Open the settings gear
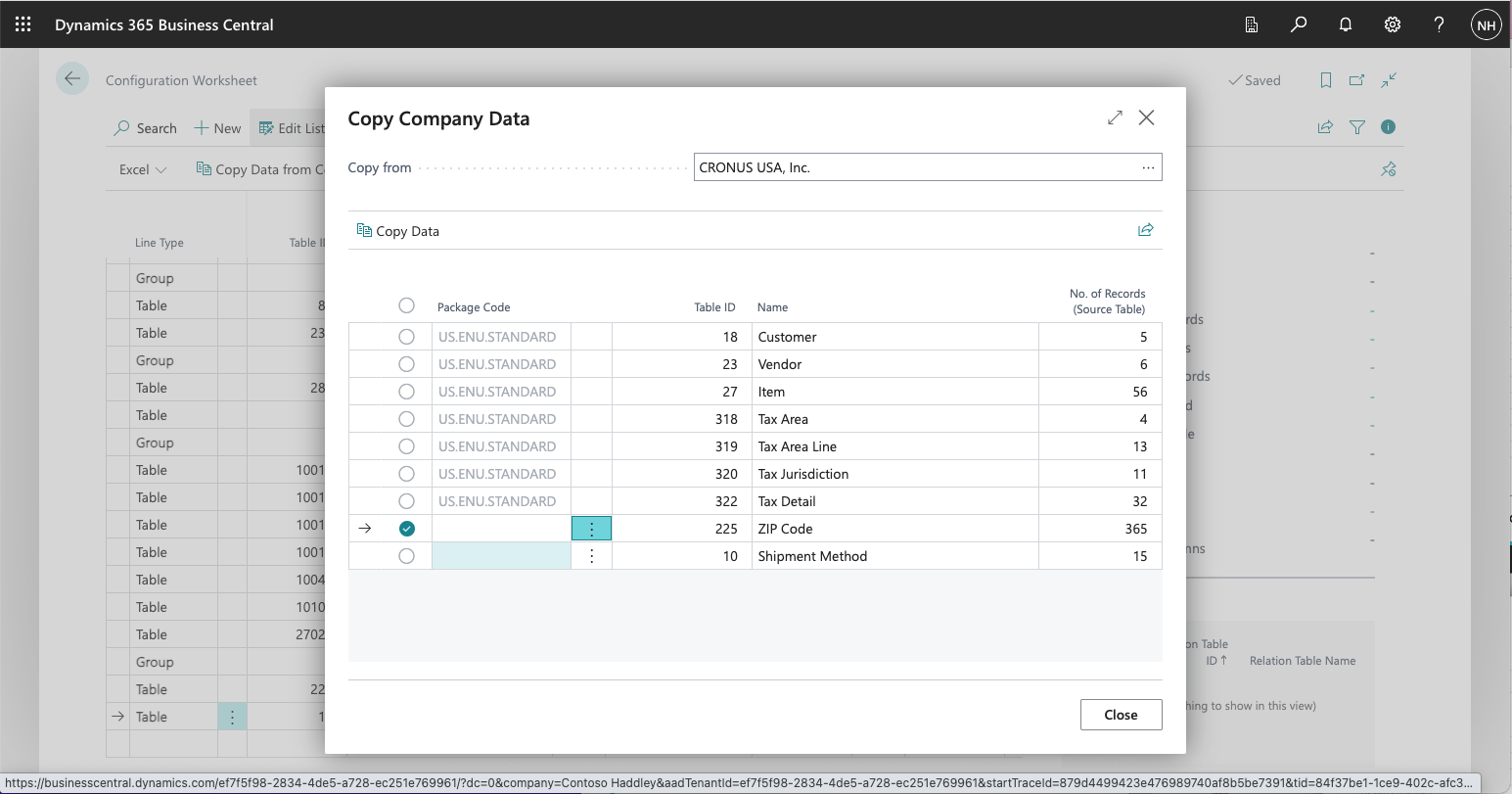 tap(1393, 24)
